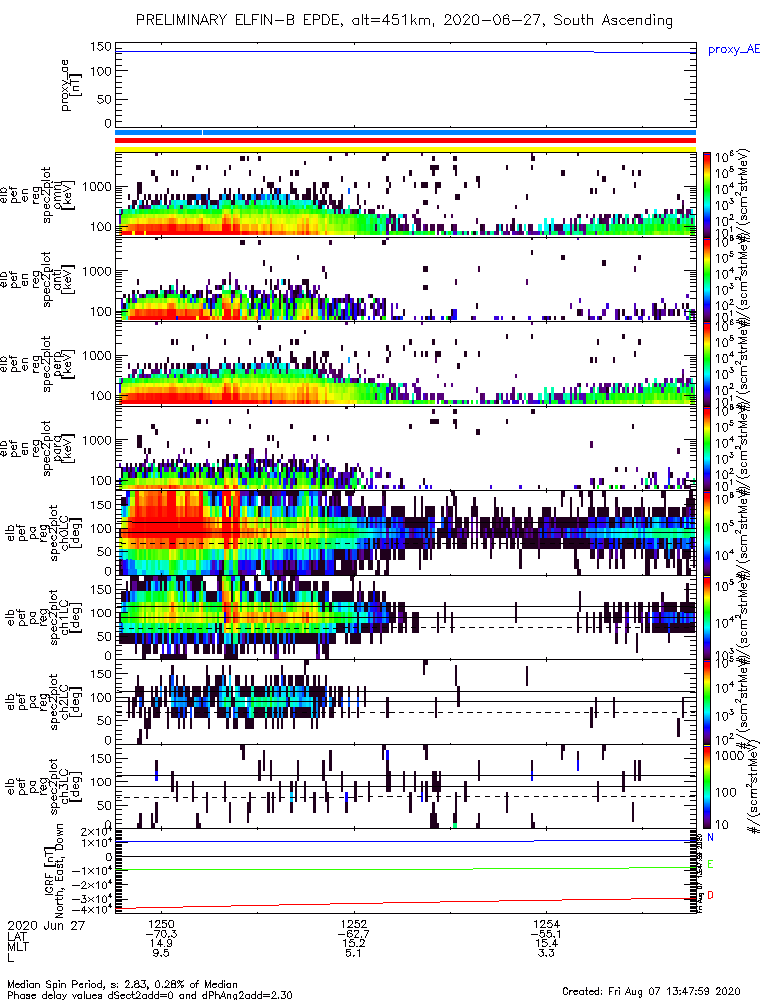The image size is (775, 1000).
Task: Click the ch3LC pitch-angle spectrogram panel
Action: pyautogui.click(x=406, y=786)
